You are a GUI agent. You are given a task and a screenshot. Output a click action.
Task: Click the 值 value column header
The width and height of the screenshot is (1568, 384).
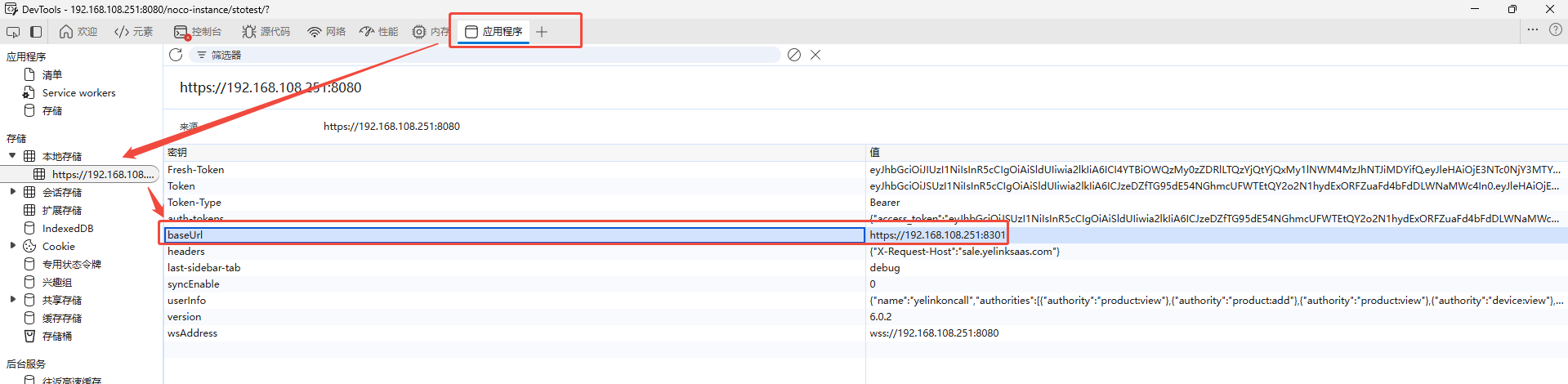coord(1217,153)
